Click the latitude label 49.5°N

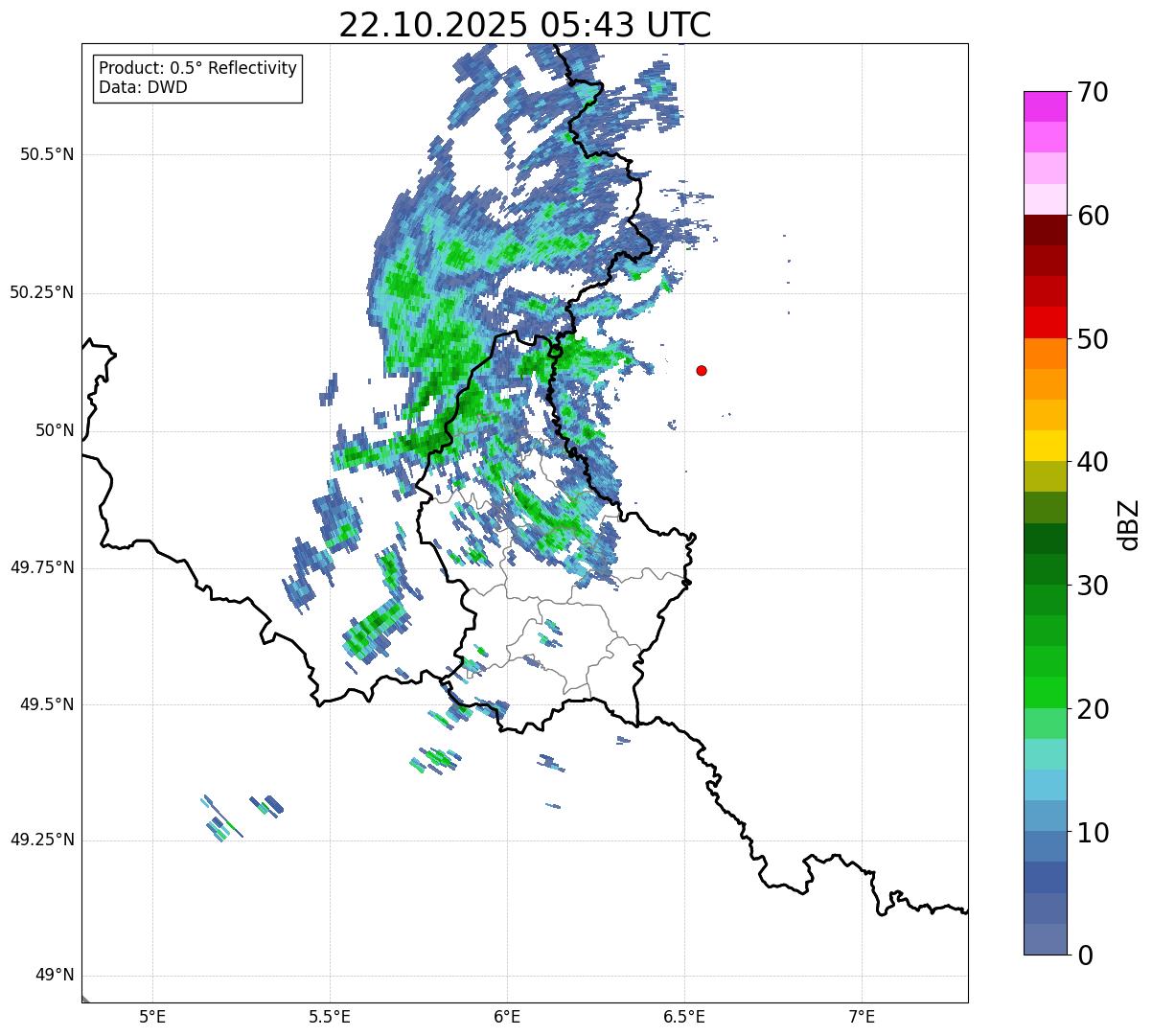(47, 704)
